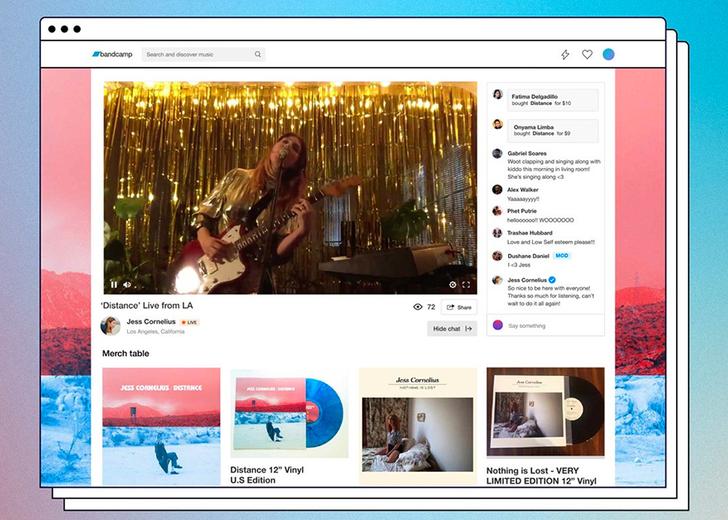Click the eye viewer count icon
Viewport: 728px width, 520px height.
(x=417, y=307)
